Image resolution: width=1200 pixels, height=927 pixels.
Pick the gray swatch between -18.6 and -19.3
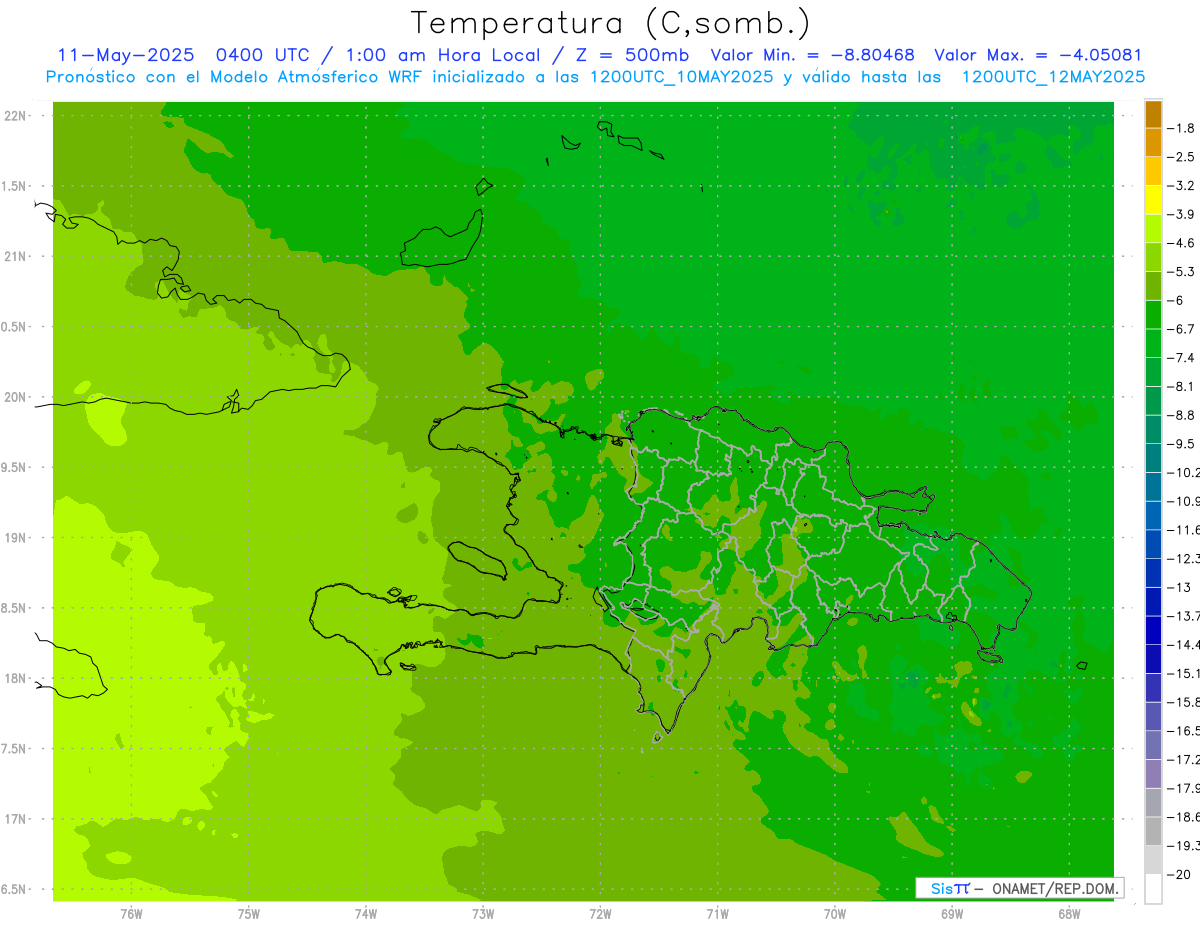click(x=1153, y=831)
